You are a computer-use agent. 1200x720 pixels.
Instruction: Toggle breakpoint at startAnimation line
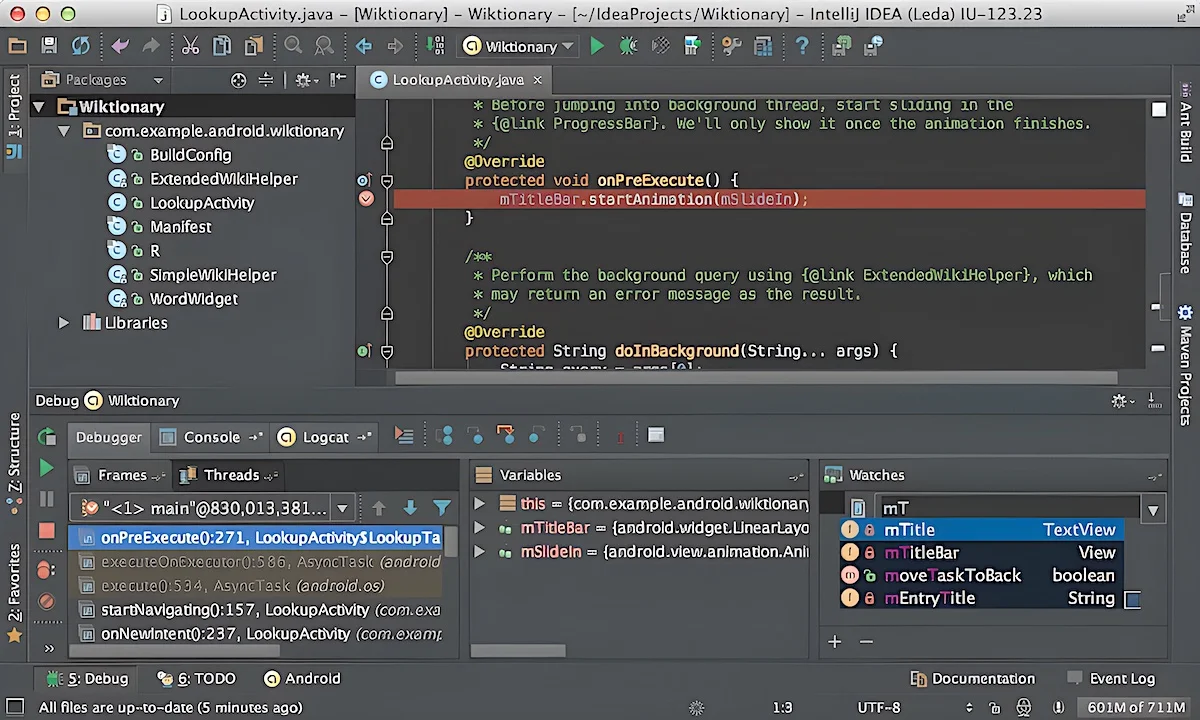click(366, 199)
